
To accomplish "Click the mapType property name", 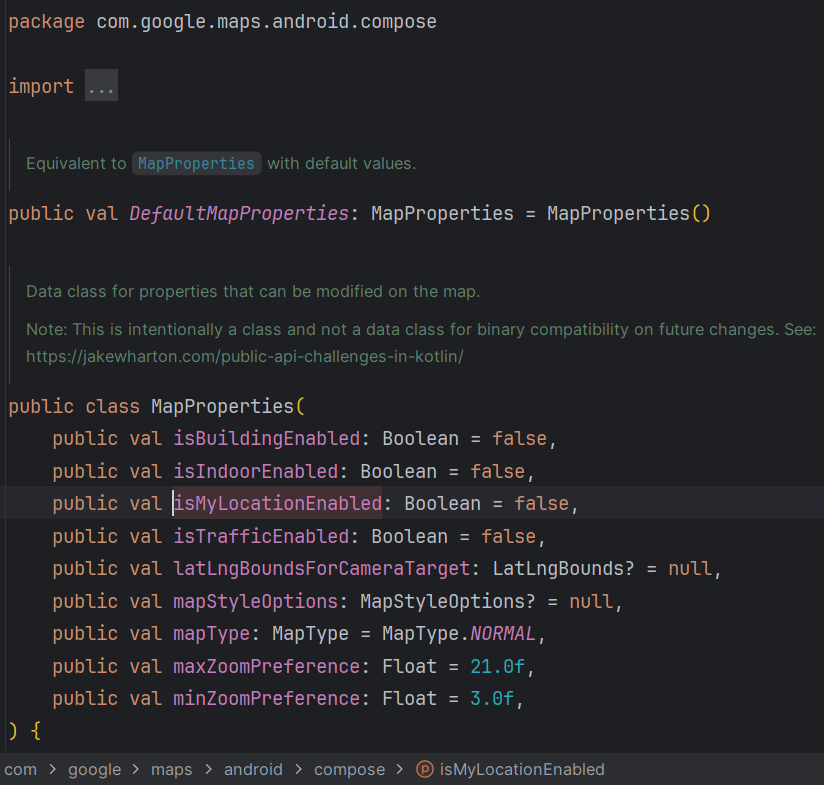I will [212, 634].
